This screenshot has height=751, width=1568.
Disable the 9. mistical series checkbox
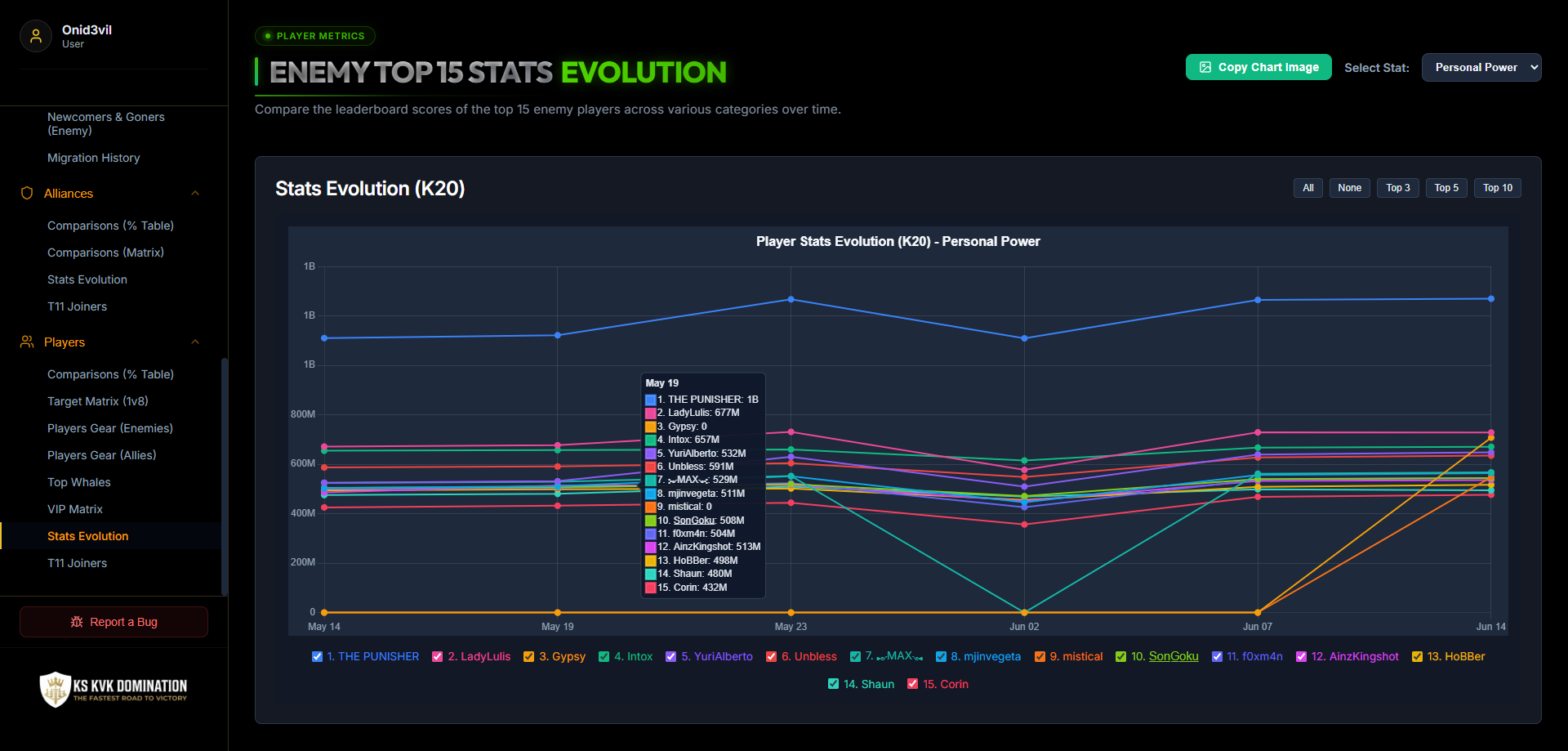tap(1040, 656)
